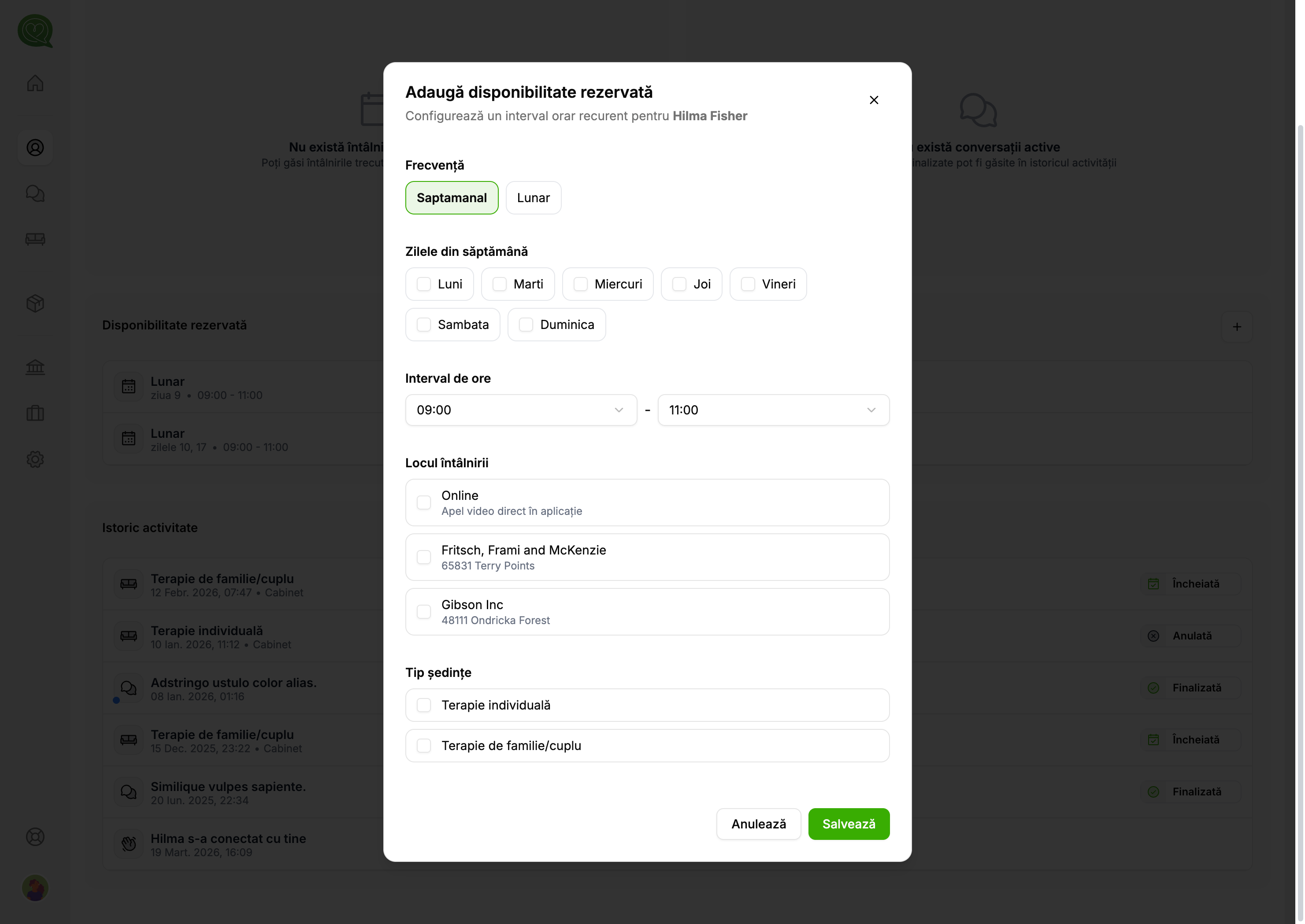Open the 09:00 start time dropdown
The image size is (1305, 924).
point(521,410)
